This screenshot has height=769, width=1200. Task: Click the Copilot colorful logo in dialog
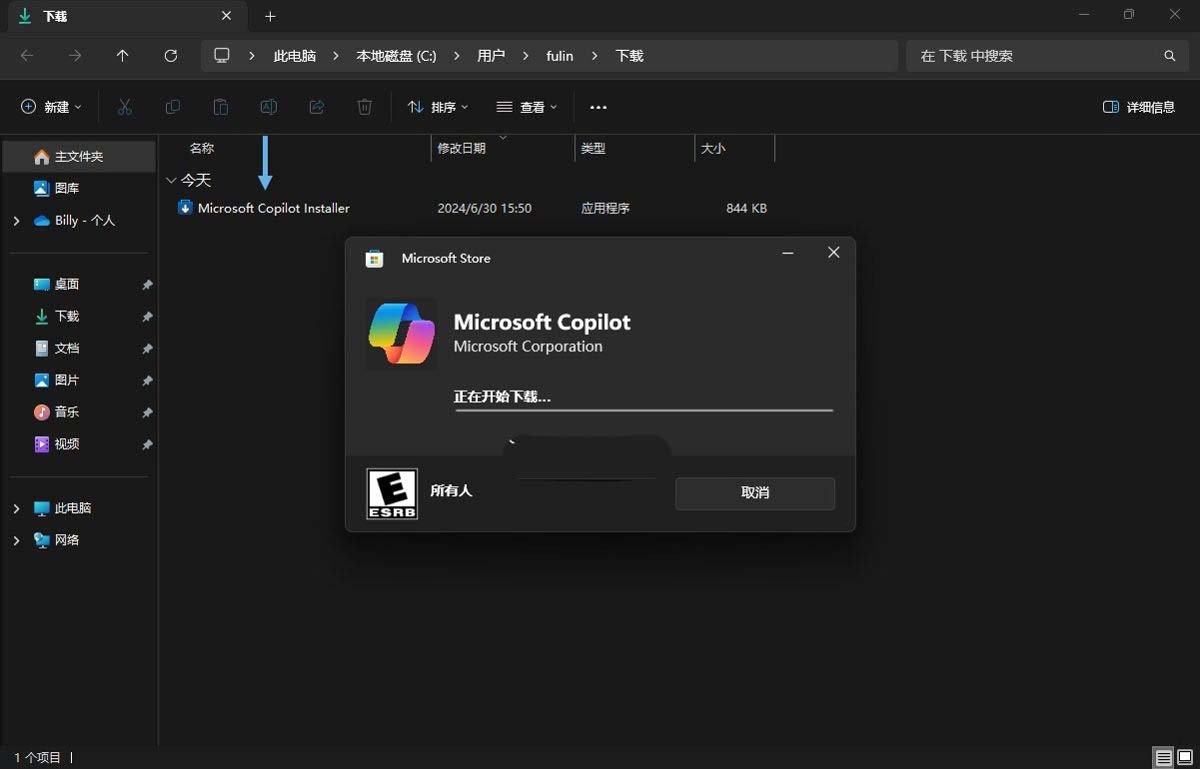click(x=401, y=334)
